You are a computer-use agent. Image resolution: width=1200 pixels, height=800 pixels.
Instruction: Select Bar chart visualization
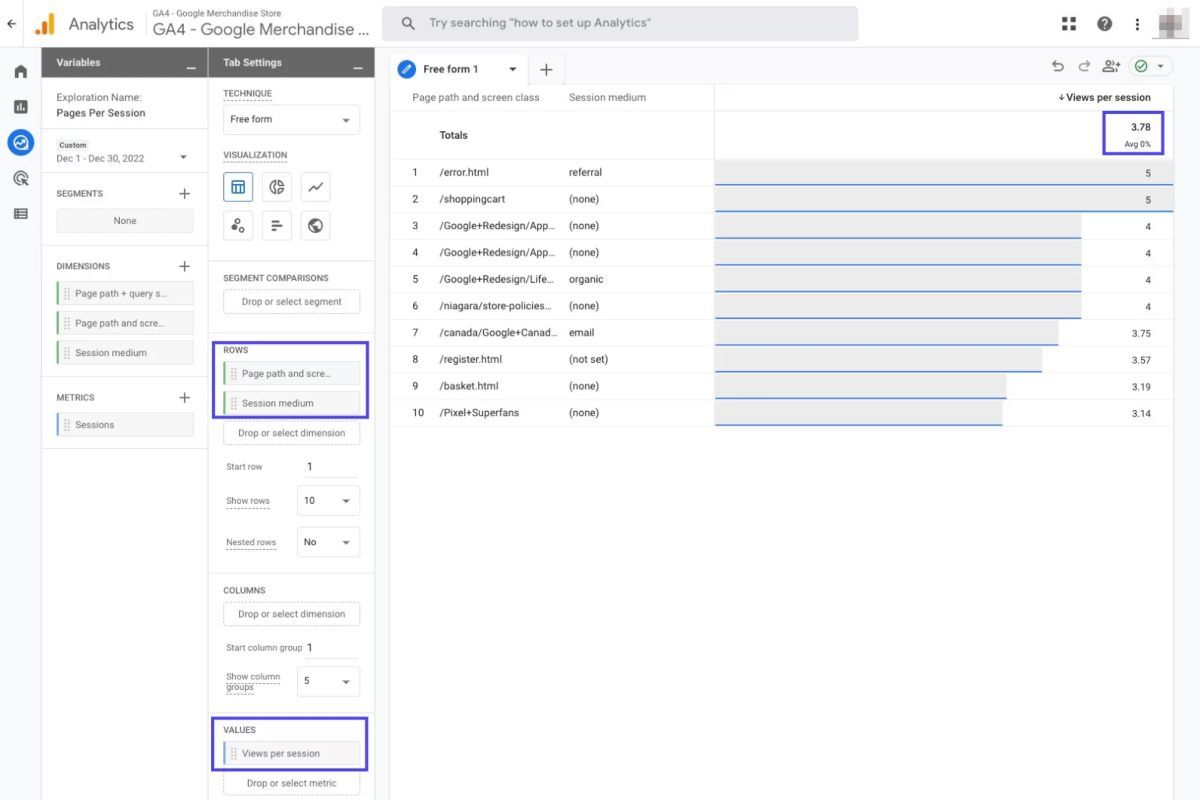coord(277,225)
